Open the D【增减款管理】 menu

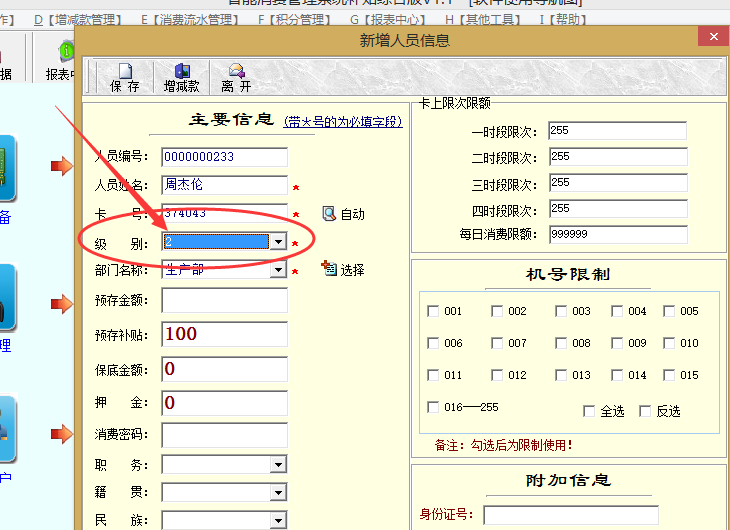point(78,20)
